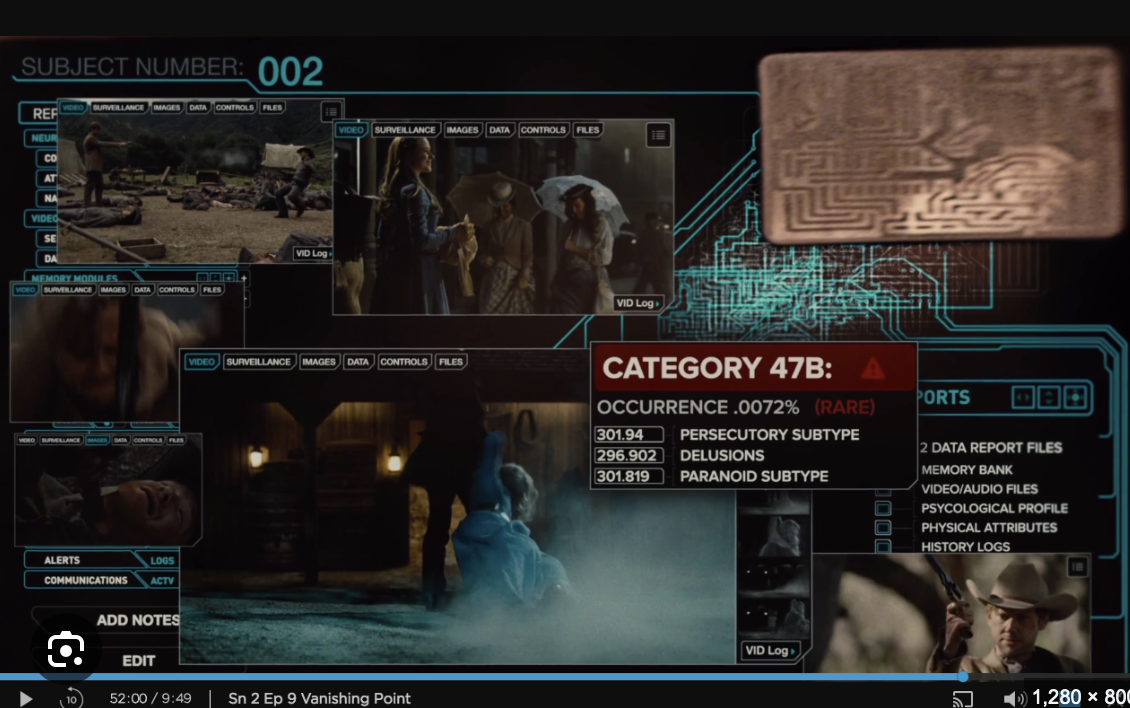Image resolution: width=1130 pixels, height=708 pixels.
Task: Select CONTROLS tab on battlefield panel
Action: coord(235,107)
